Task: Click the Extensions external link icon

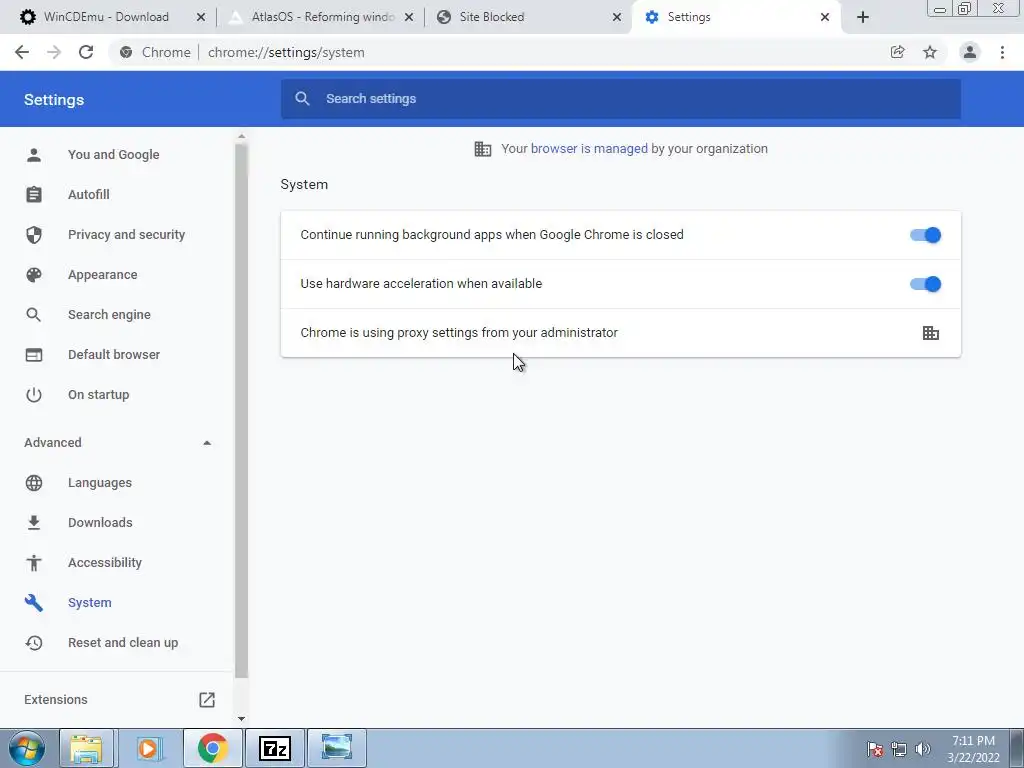Action: [207, 699]
